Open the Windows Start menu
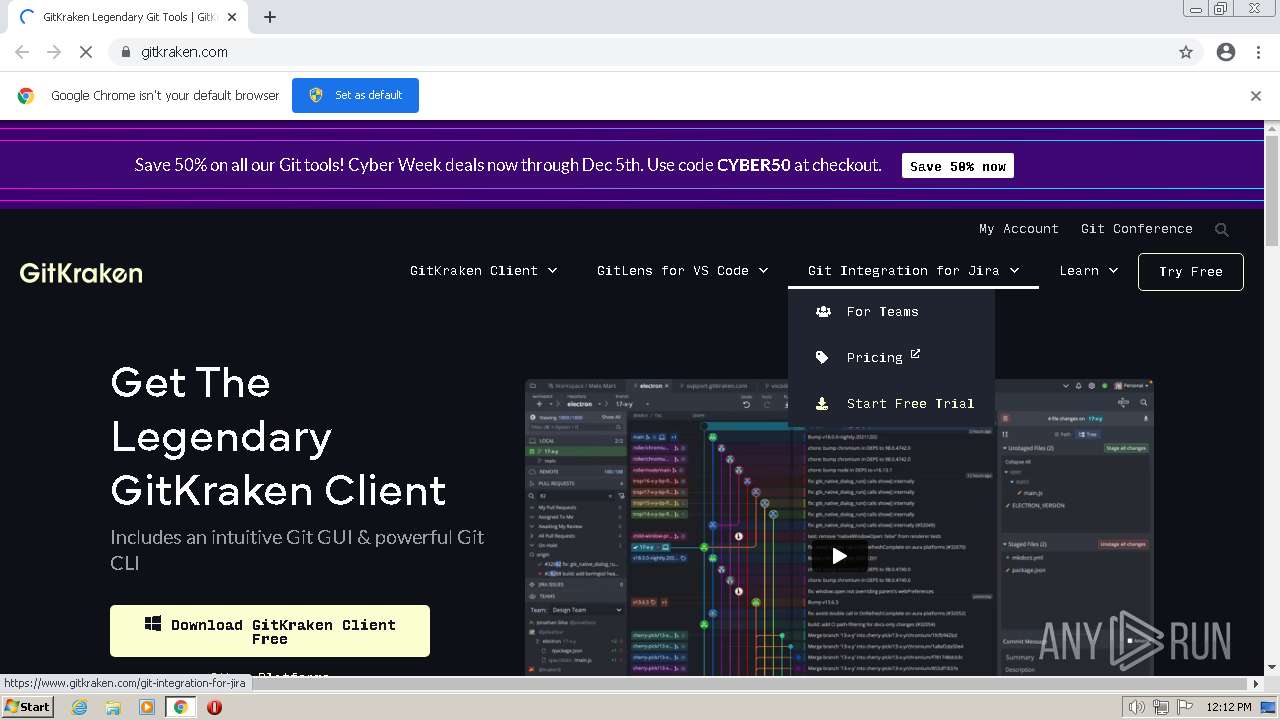 pyautogui.click(x=27, y=707)
